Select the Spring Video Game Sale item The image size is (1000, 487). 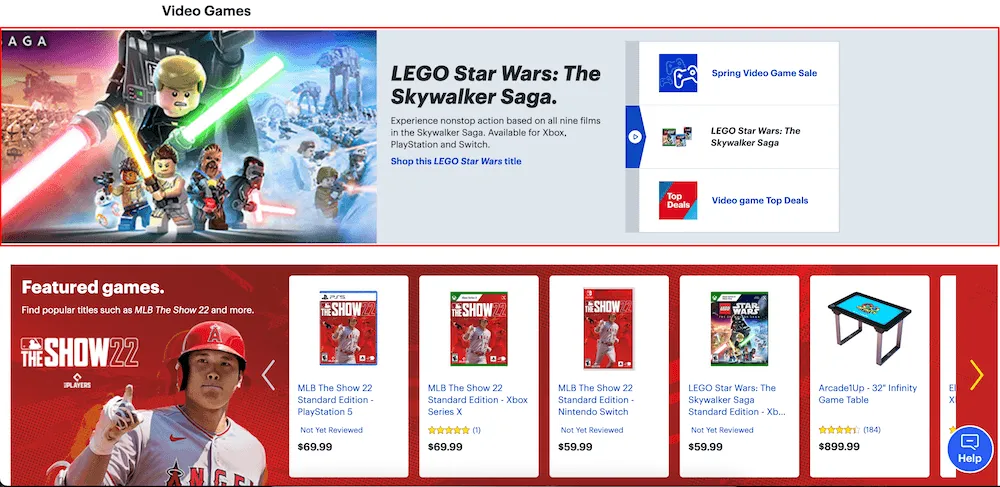tap(739, 73)
